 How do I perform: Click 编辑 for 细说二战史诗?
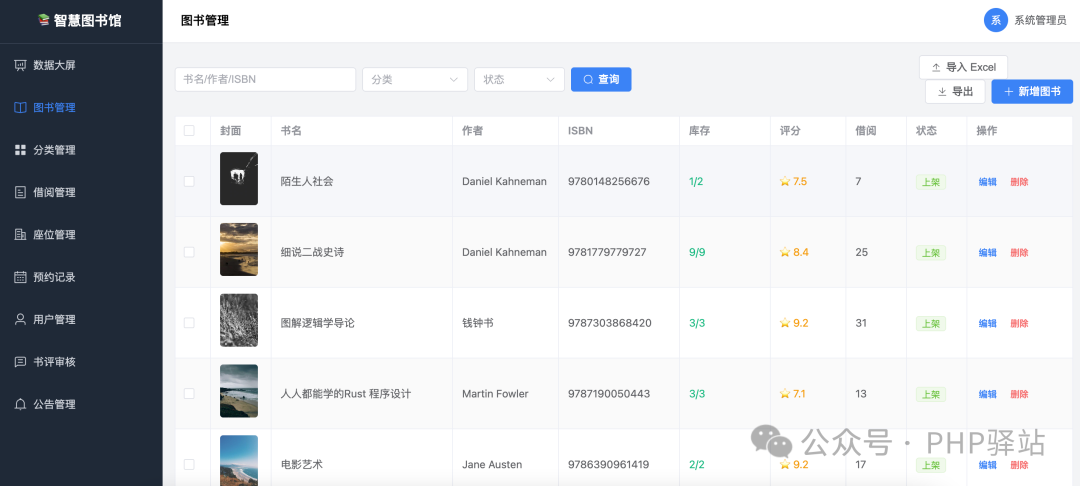point(988,253)
